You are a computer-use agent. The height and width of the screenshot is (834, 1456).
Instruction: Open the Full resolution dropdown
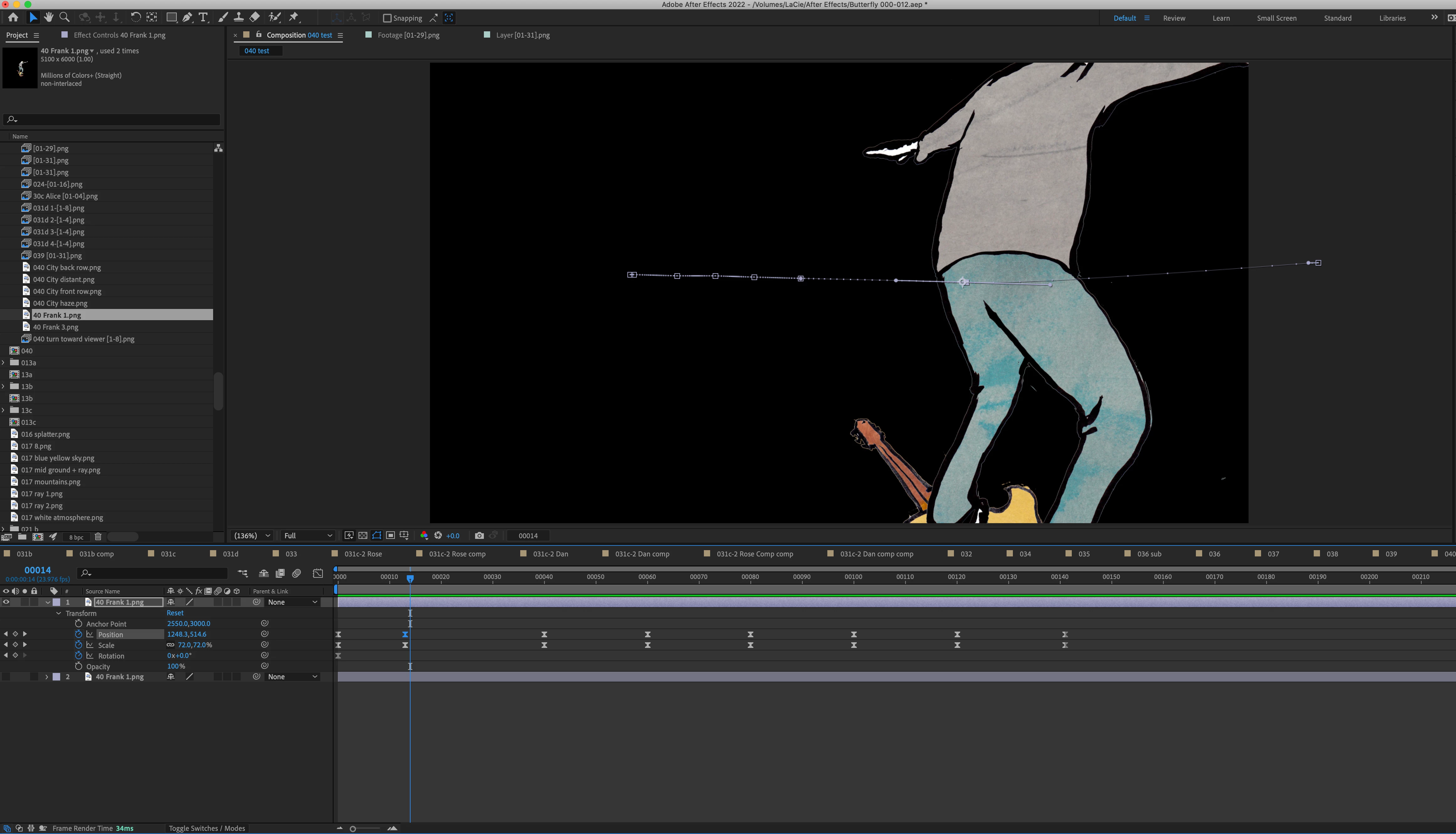point(307,535)
